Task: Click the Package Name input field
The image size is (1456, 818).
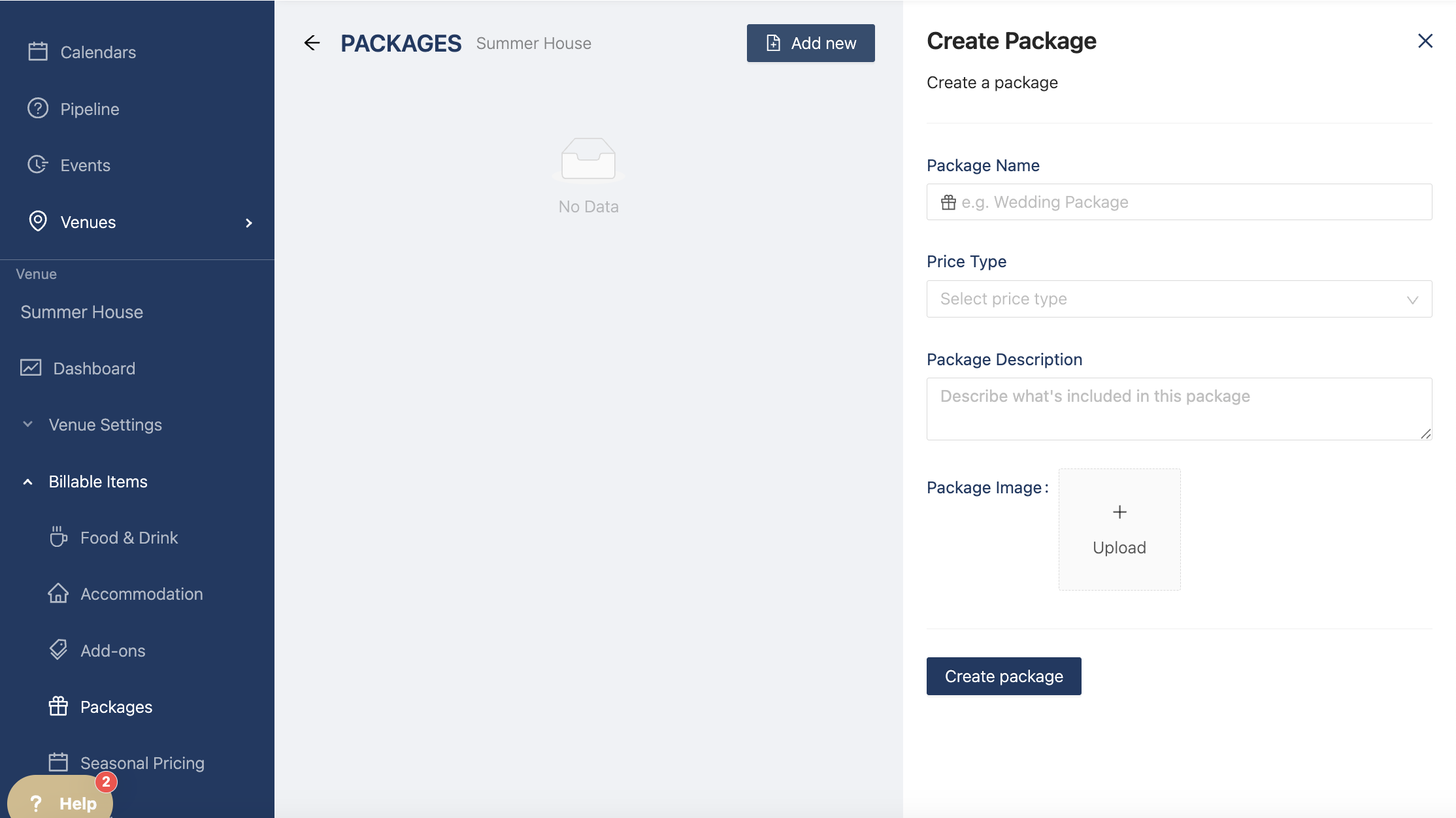Action: tap(1179, 203)
